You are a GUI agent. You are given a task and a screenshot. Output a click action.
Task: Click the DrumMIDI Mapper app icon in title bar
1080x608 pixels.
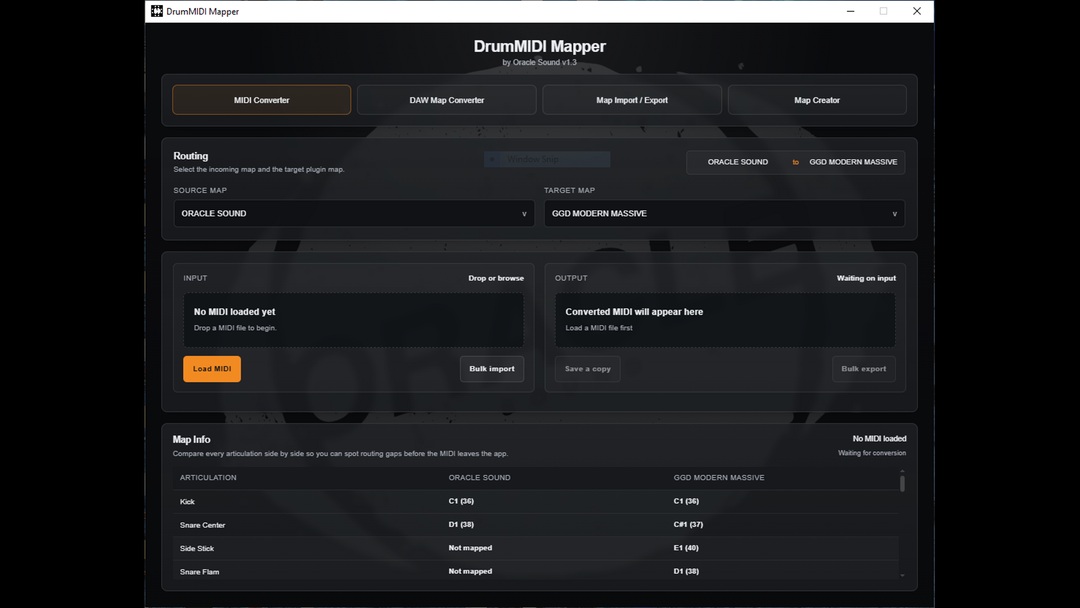point(157,11)
